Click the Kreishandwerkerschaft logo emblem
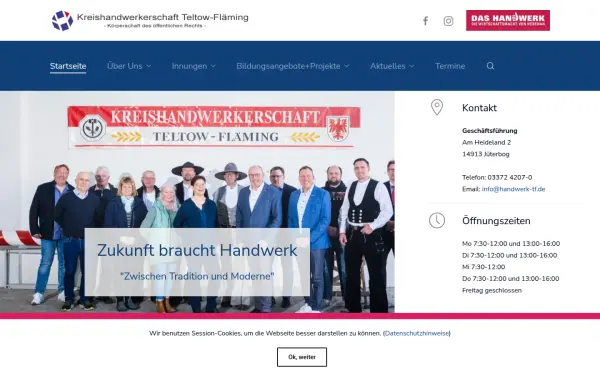The height and width of the screenshot is (375, 600). coord(62,21)
